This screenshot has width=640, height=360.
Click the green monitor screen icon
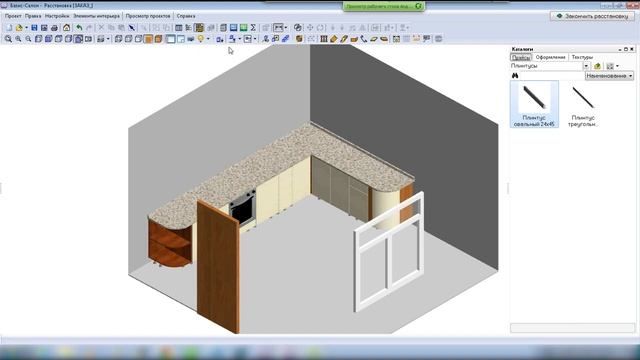pyautogui.click(x=244, y=28)
